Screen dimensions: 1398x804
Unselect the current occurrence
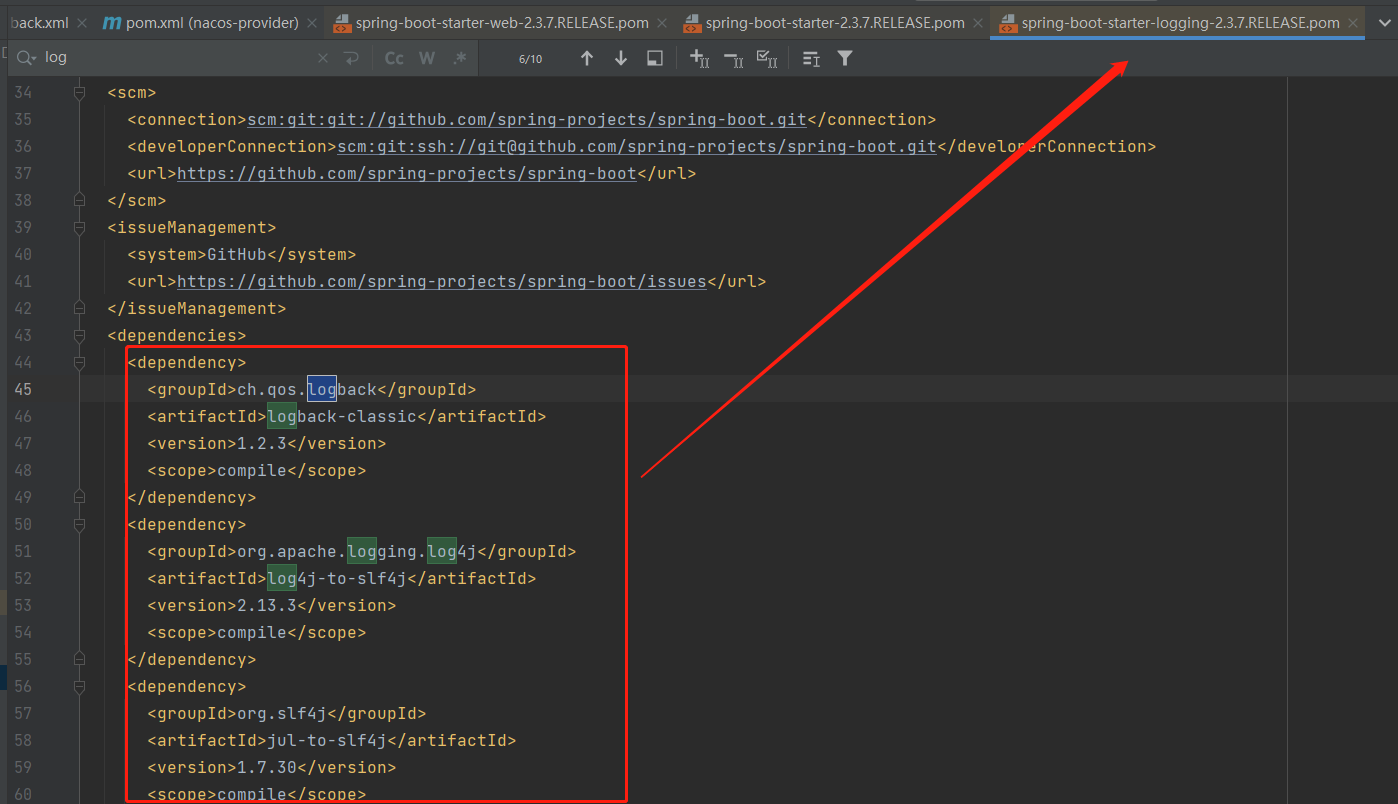pyautogui.click(x=733, y=59)
